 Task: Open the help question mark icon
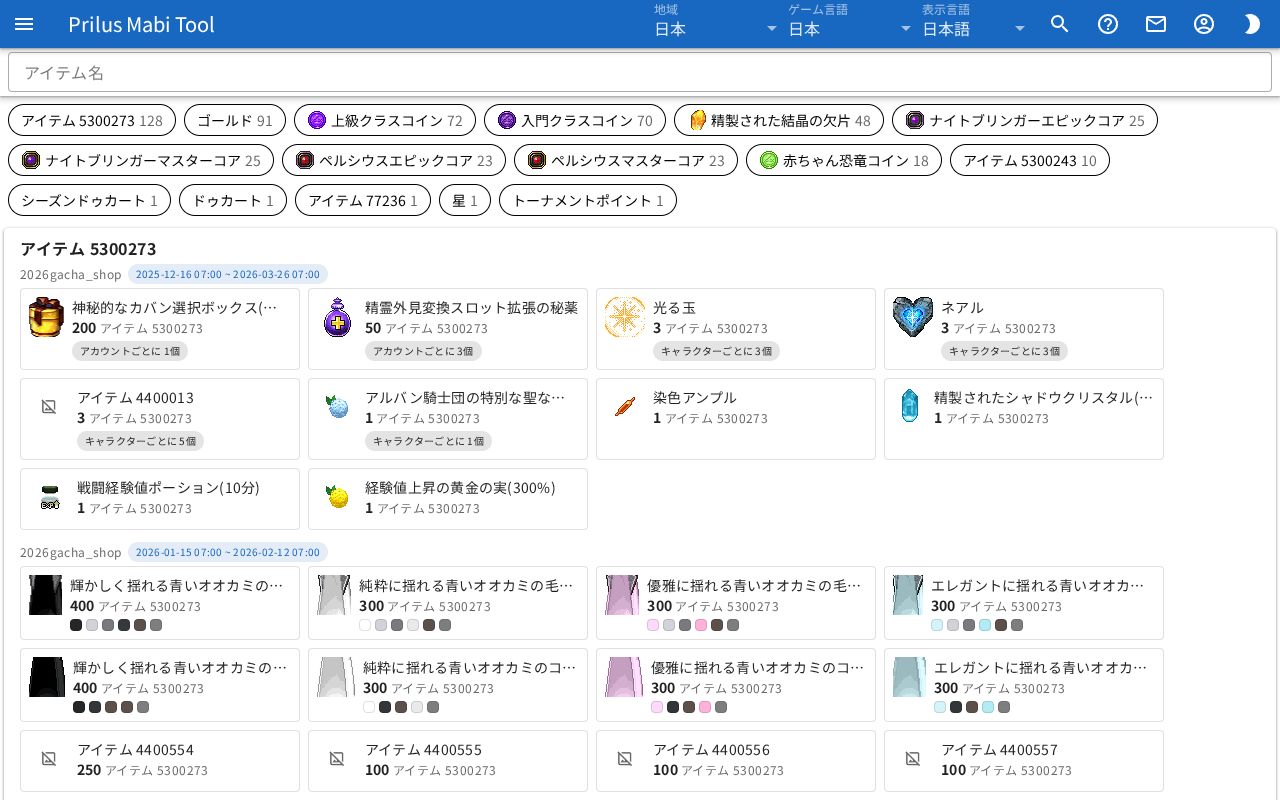(x=1108, y=24)
